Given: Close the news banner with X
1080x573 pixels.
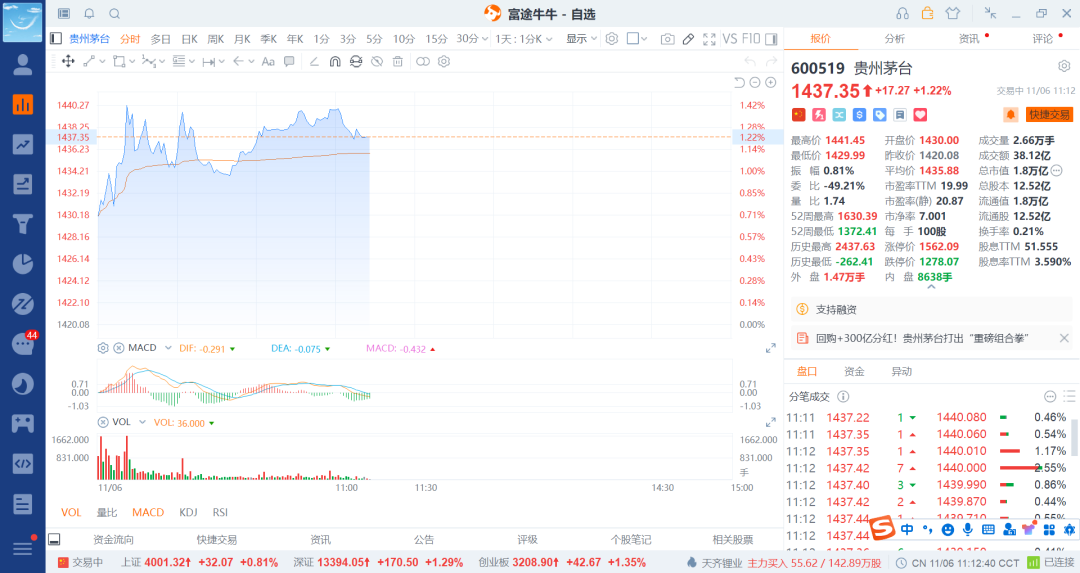Looking at the screenshot, I should tap(1064, 338).
